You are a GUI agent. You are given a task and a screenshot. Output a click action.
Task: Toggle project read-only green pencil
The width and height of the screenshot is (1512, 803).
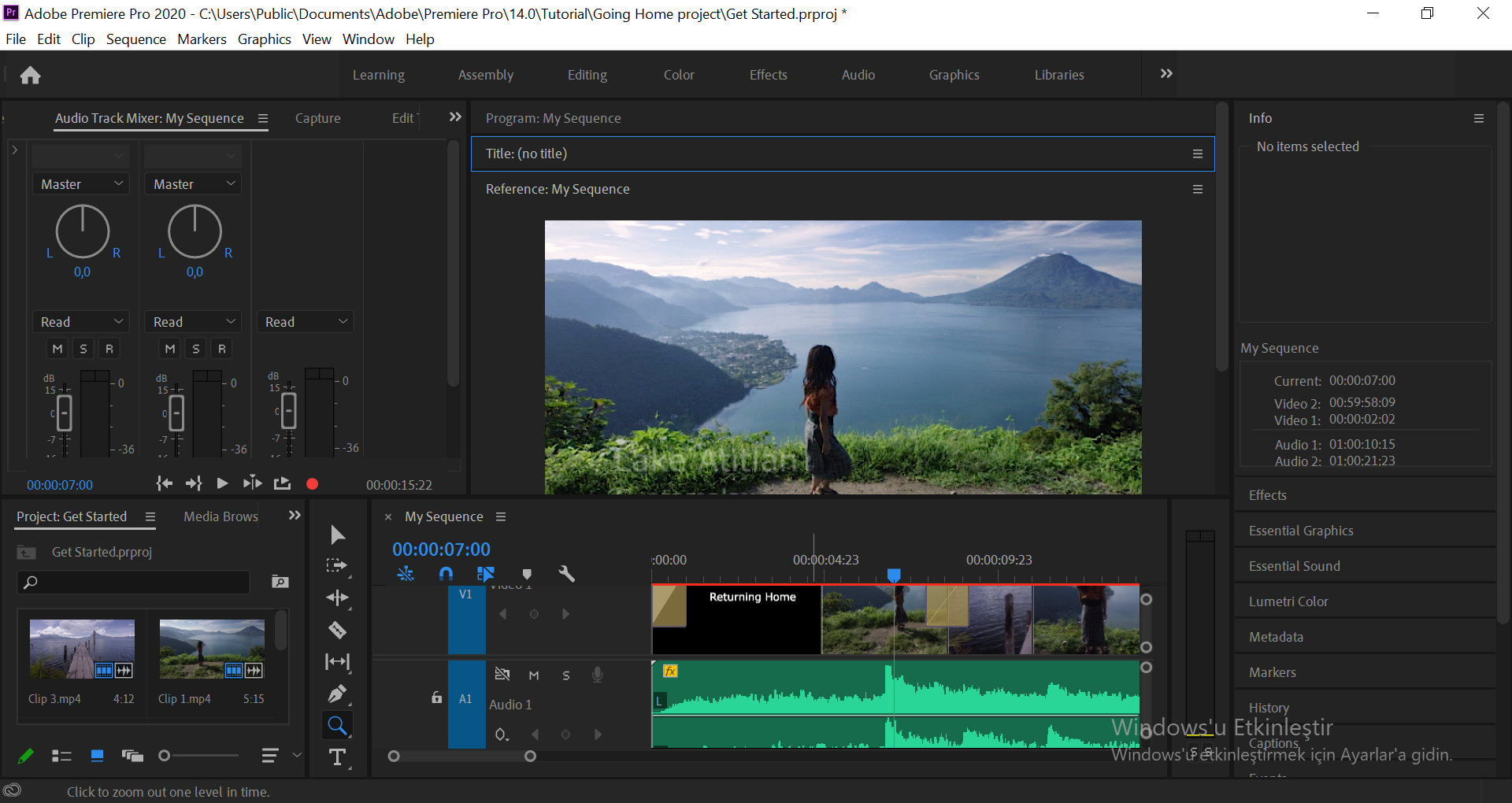coord(25,756)
